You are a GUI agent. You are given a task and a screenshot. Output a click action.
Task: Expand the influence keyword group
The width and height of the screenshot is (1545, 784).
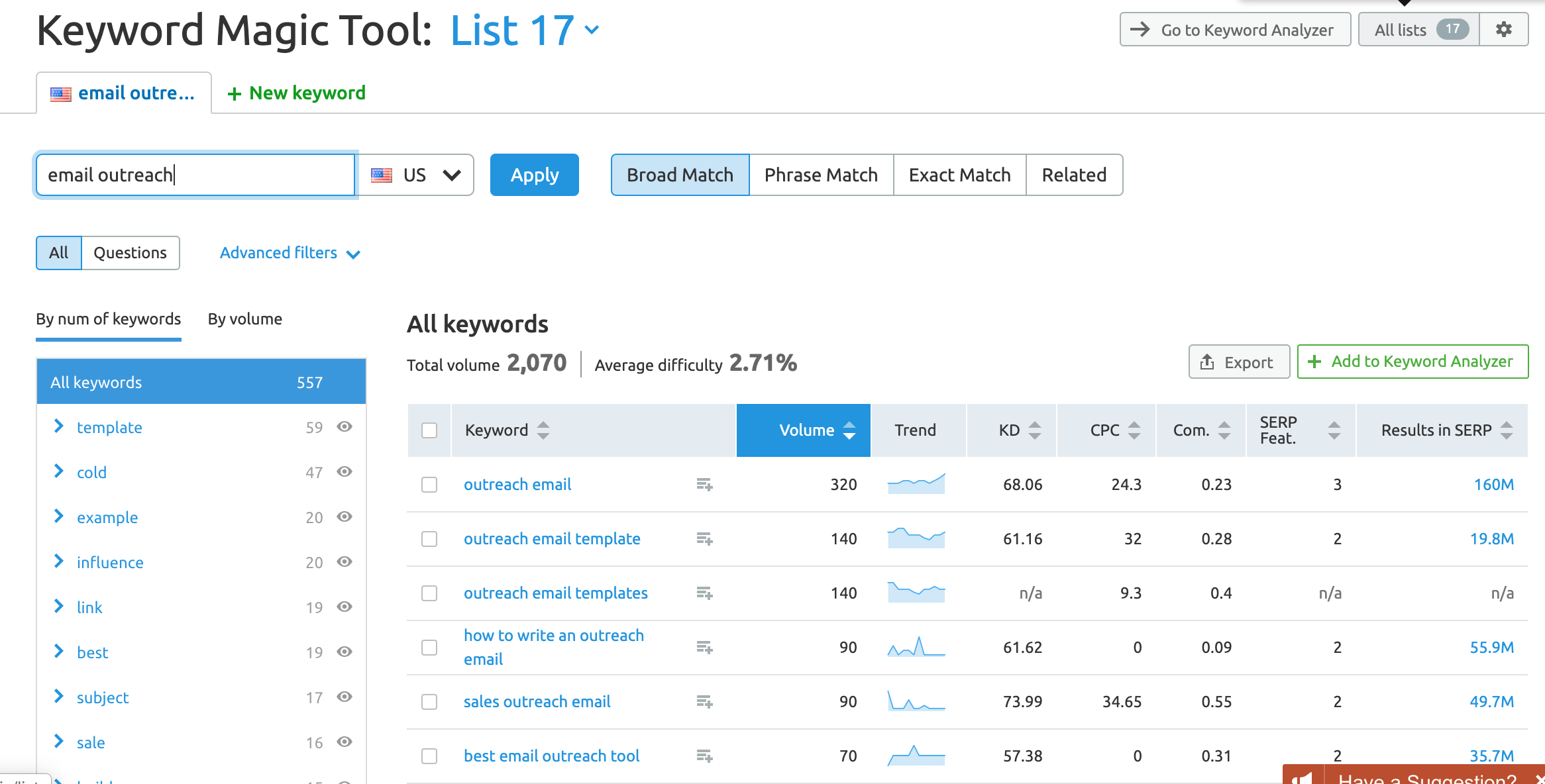pyautogui.click(x=59, y=562)
